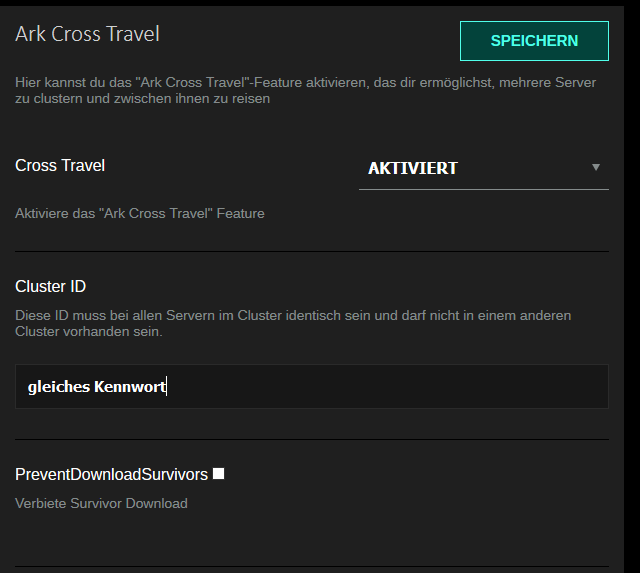Focus the Cluster ID text field
The image size is (640, 573).
pos(312,386)
